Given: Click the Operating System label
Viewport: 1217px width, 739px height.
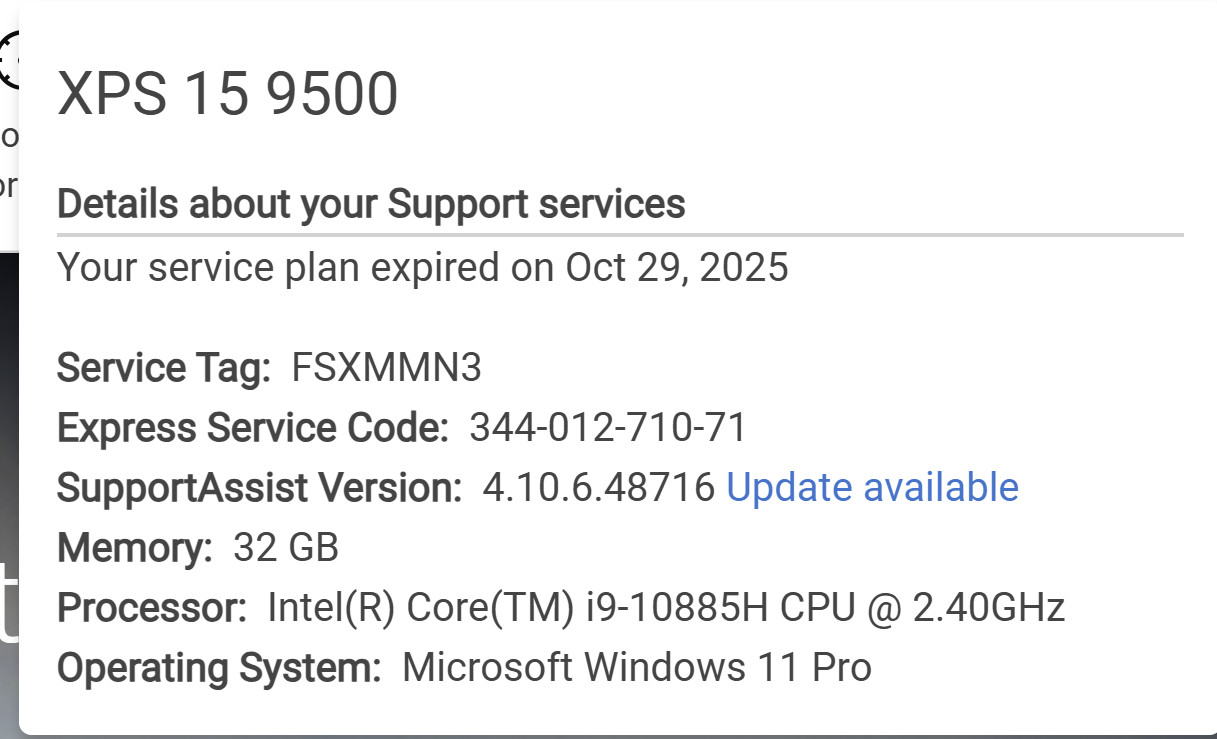Looking at the screenshot, I should (x=219, y=668).
